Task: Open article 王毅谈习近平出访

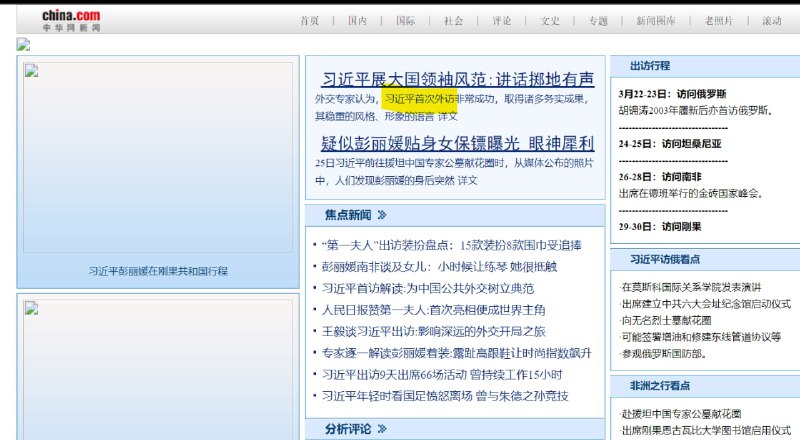Action: (434, 331)
